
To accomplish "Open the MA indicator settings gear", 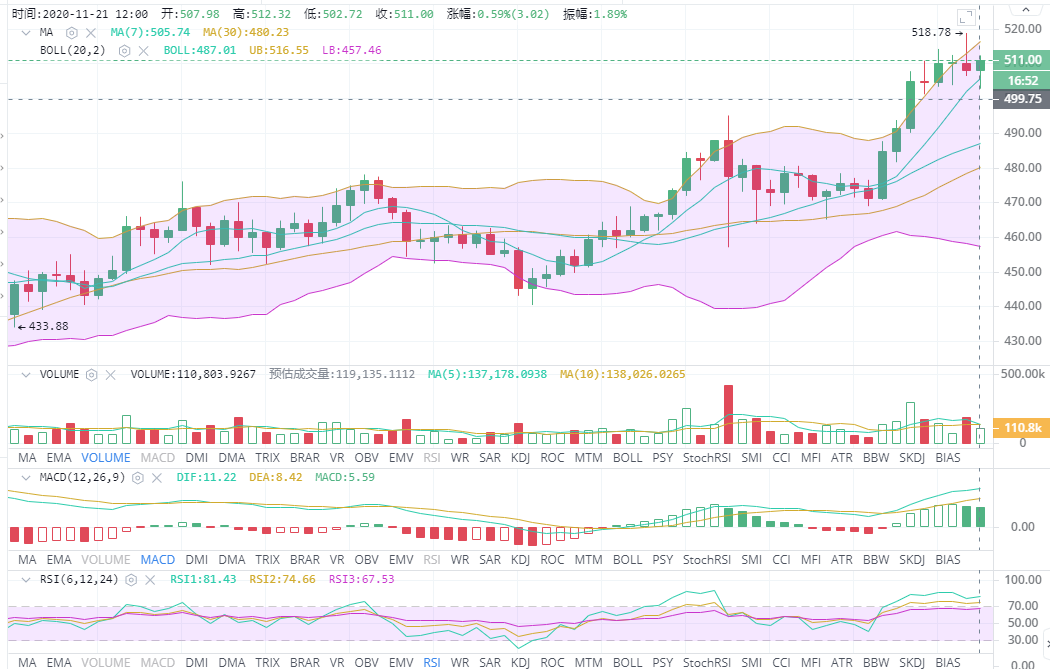I will click(70, 32).
